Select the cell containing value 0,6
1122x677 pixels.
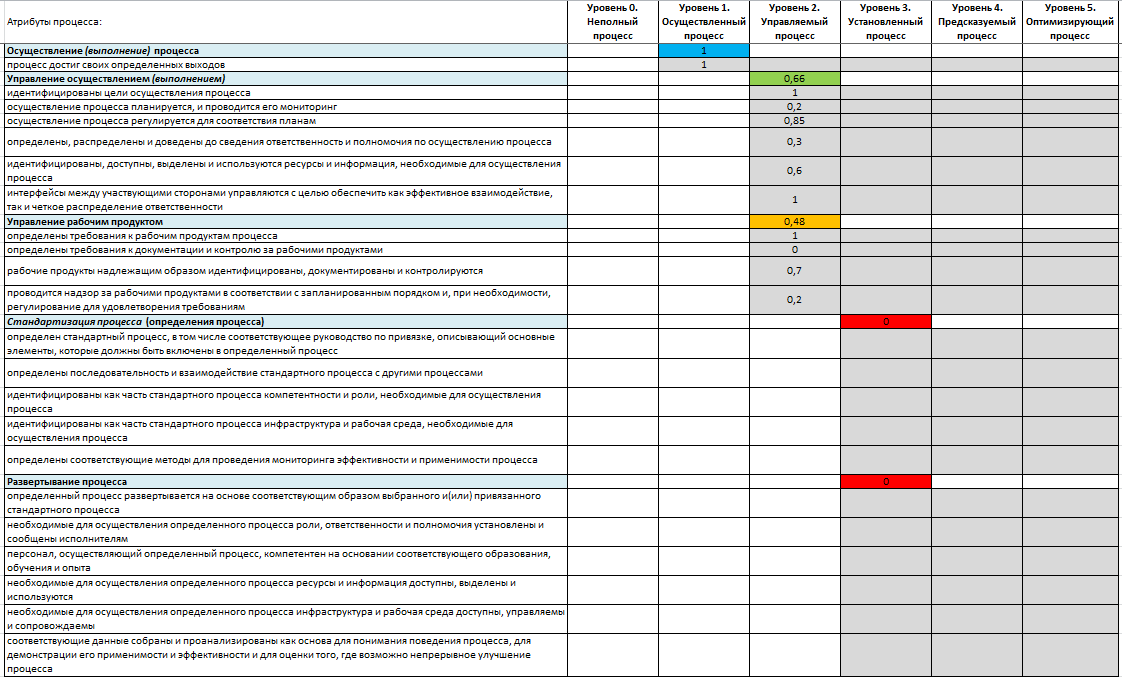click(794, 171)
